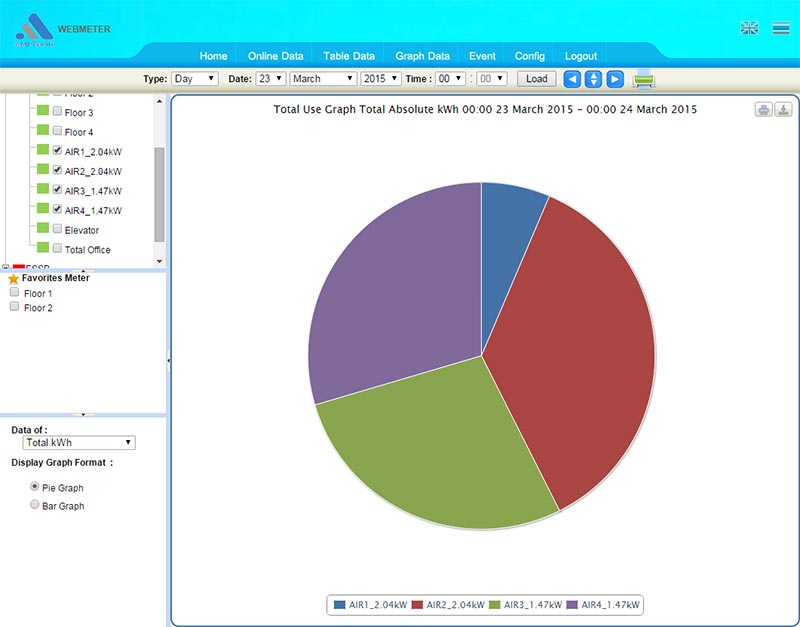Open the year dropdown showing 2015
The image size is (800, 627).
coord(381,79)
